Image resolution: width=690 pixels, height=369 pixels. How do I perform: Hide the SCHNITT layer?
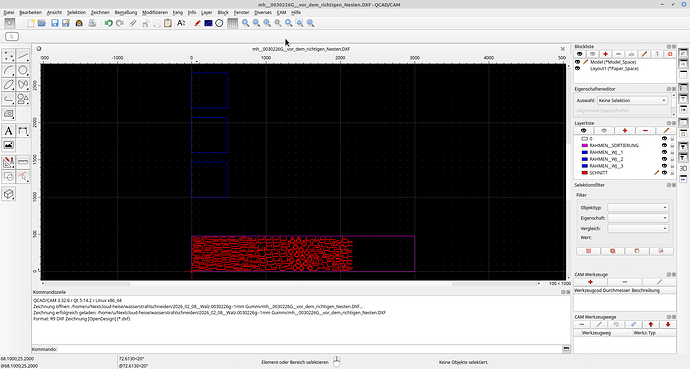click(664, 173)
